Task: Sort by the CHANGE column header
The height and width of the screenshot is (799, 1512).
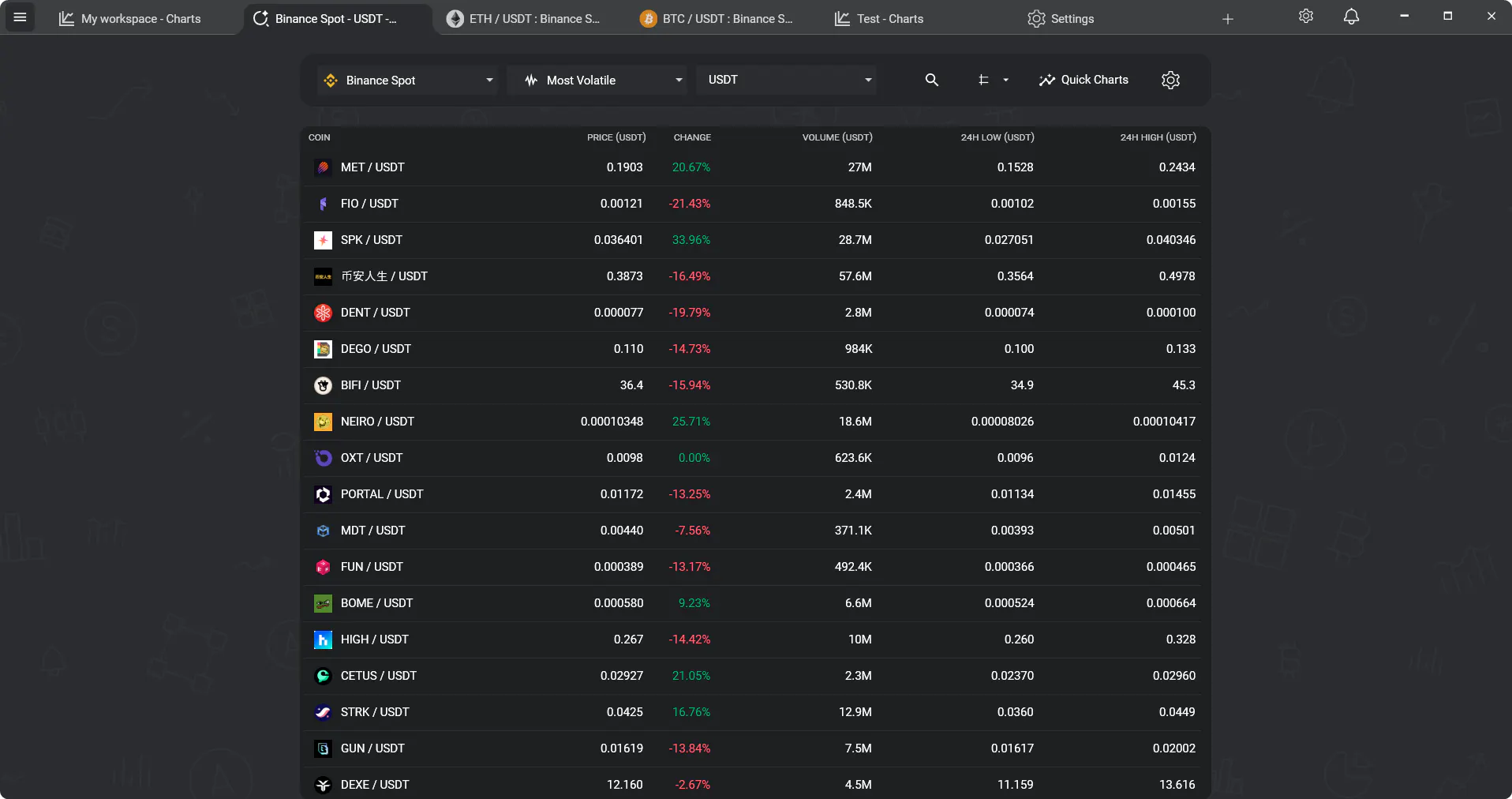Action: coord(692,137)
